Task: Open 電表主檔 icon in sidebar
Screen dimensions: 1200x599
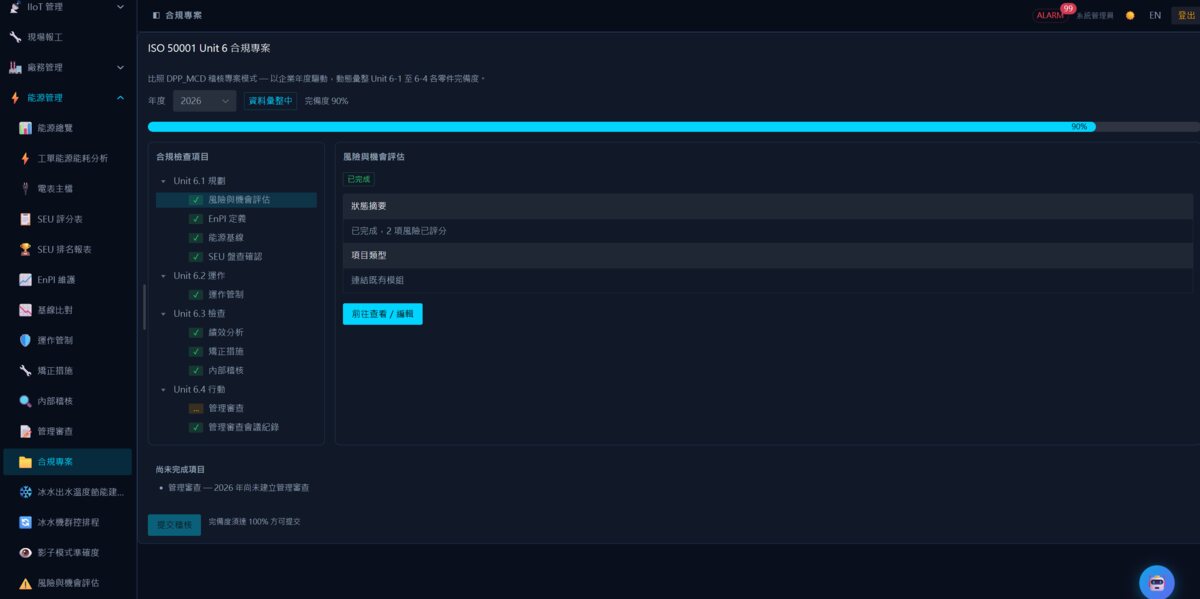Action: [25, 188]
